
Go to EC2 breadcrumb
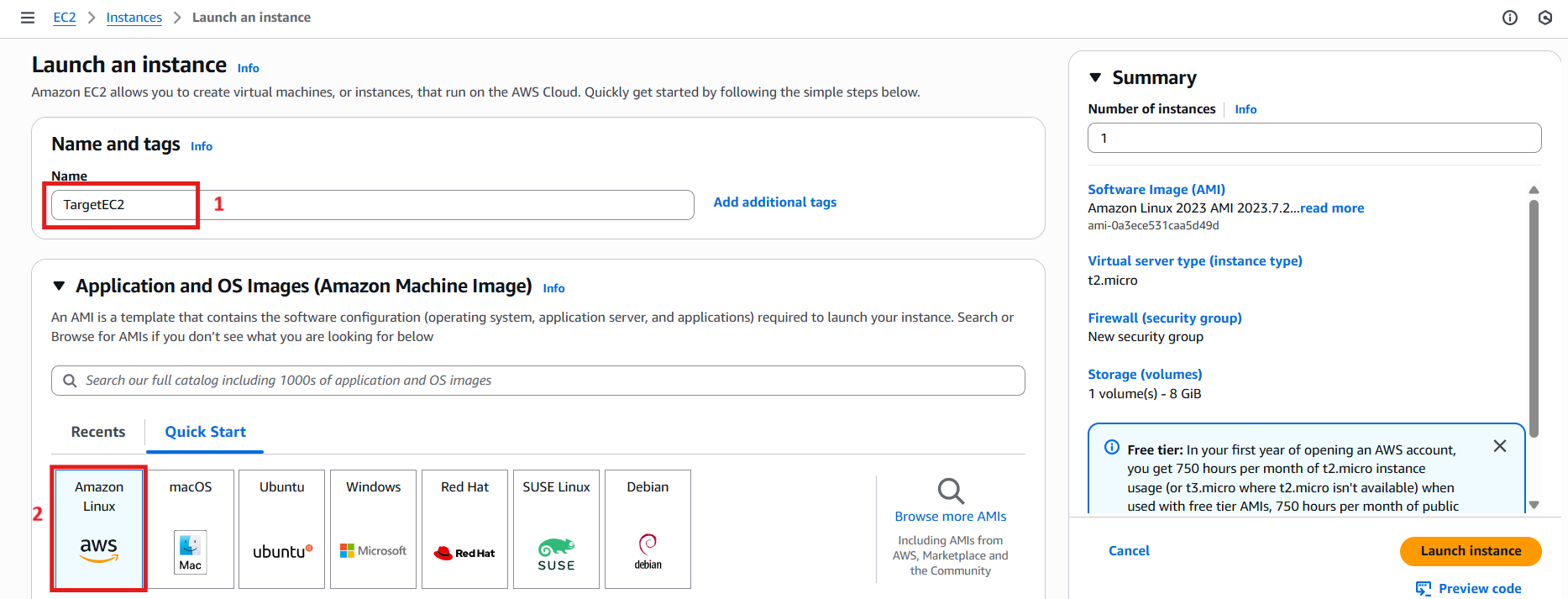tap(65, 18)
